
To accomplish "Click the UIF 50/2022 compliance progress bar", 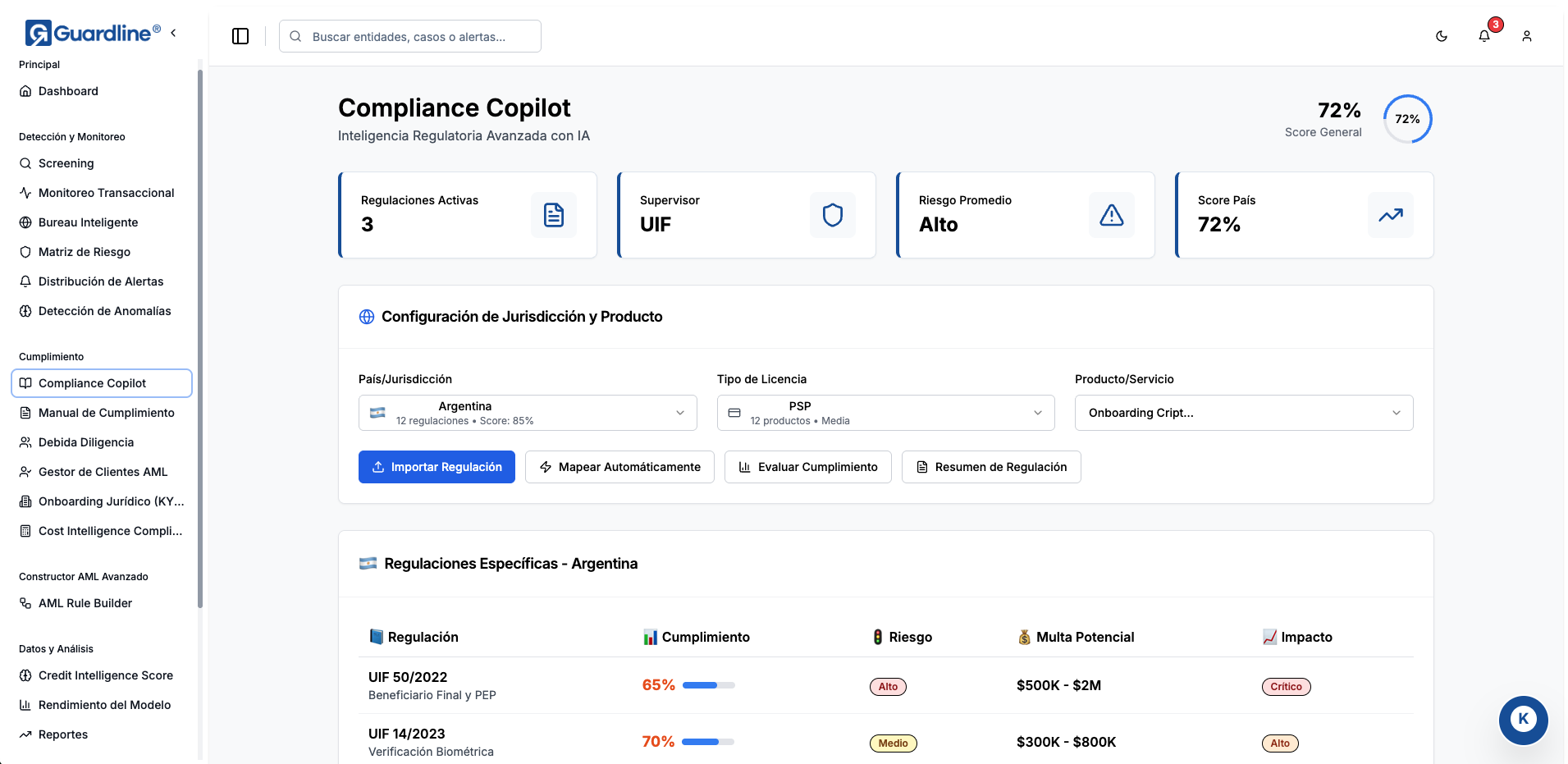I will pos(709,685).
